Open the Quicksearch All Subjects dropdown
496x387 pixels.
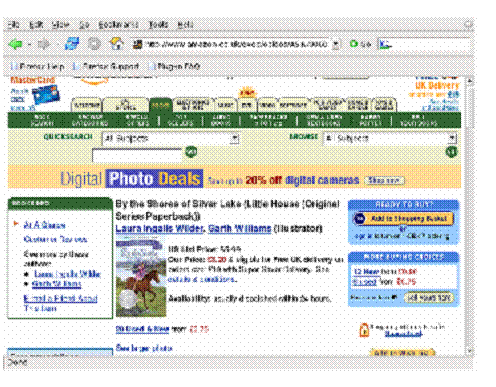pyautogui.click(x=170, y=138)
